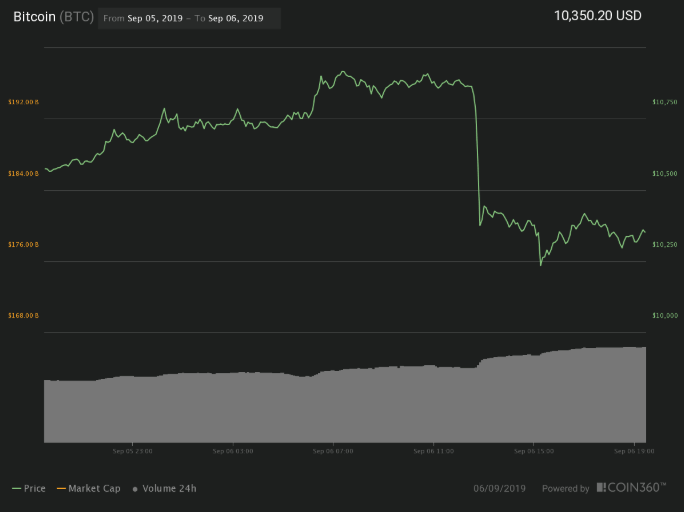
Task: Click the $10,250 price axis label
Action: (665, 245)
